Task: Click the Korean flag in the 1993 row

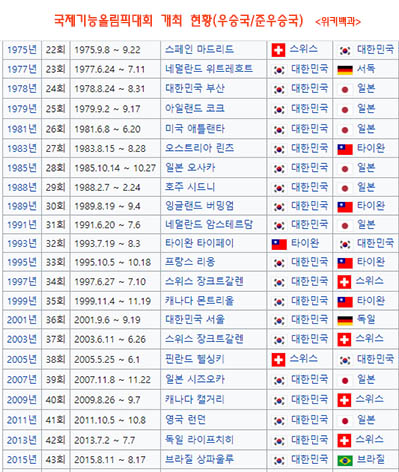Action: (345, 244)
